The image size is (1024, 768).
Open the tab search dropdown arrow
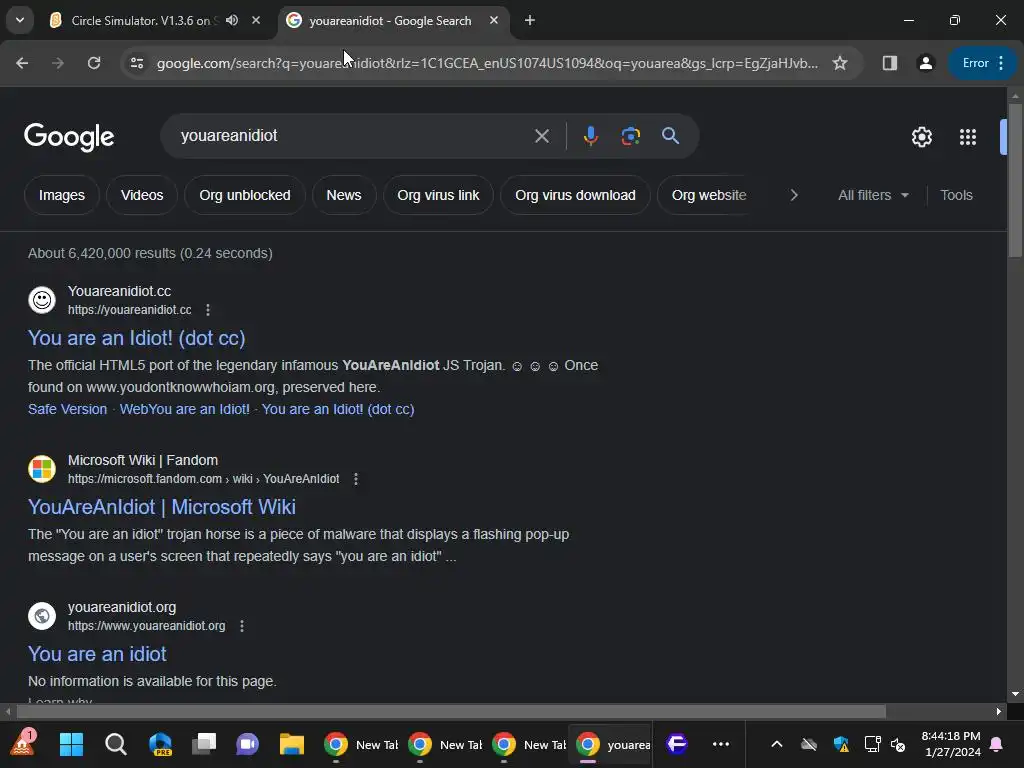(20, 20)
